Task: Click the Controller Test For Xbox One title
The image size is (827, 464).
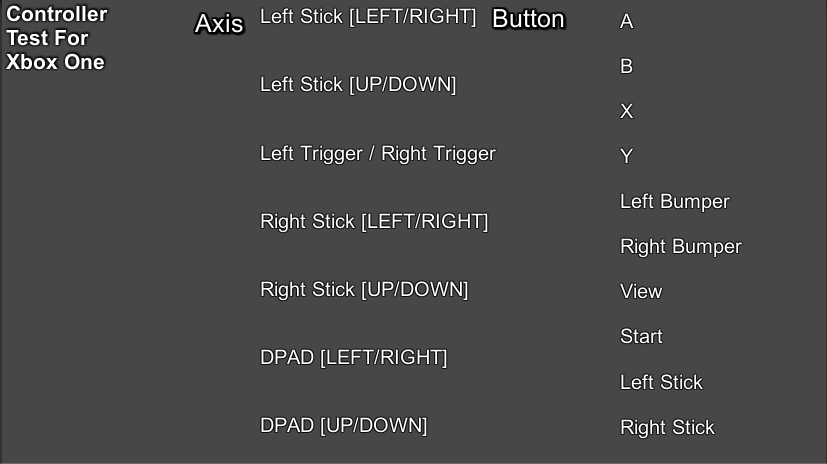Action: 56,38
